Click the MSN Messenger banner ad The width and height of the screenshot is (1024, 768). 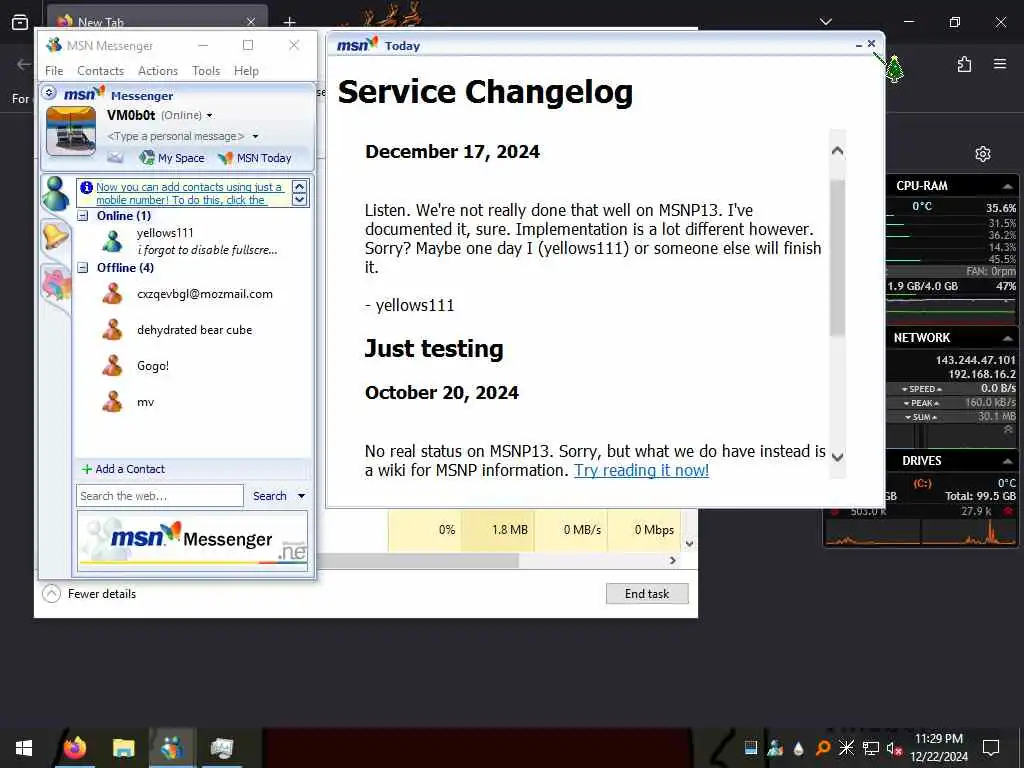click(x=193, y=541)
